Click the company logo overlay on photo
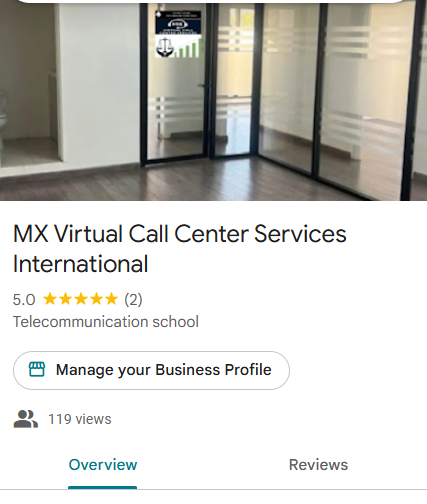The width and height of the screenshot is (427, 504). pyautogui.click(x=178, y=34)
